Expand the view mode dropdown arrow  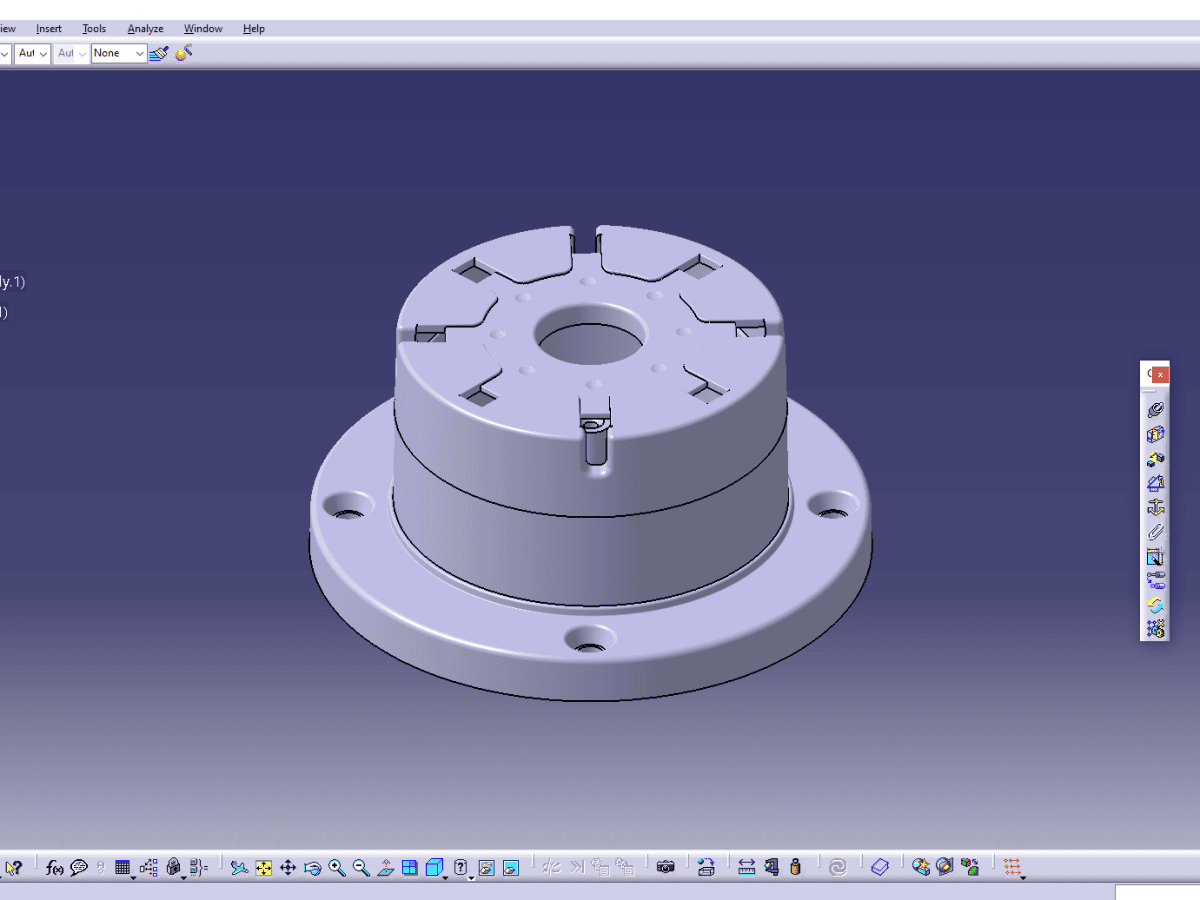[x=471, y=877]
